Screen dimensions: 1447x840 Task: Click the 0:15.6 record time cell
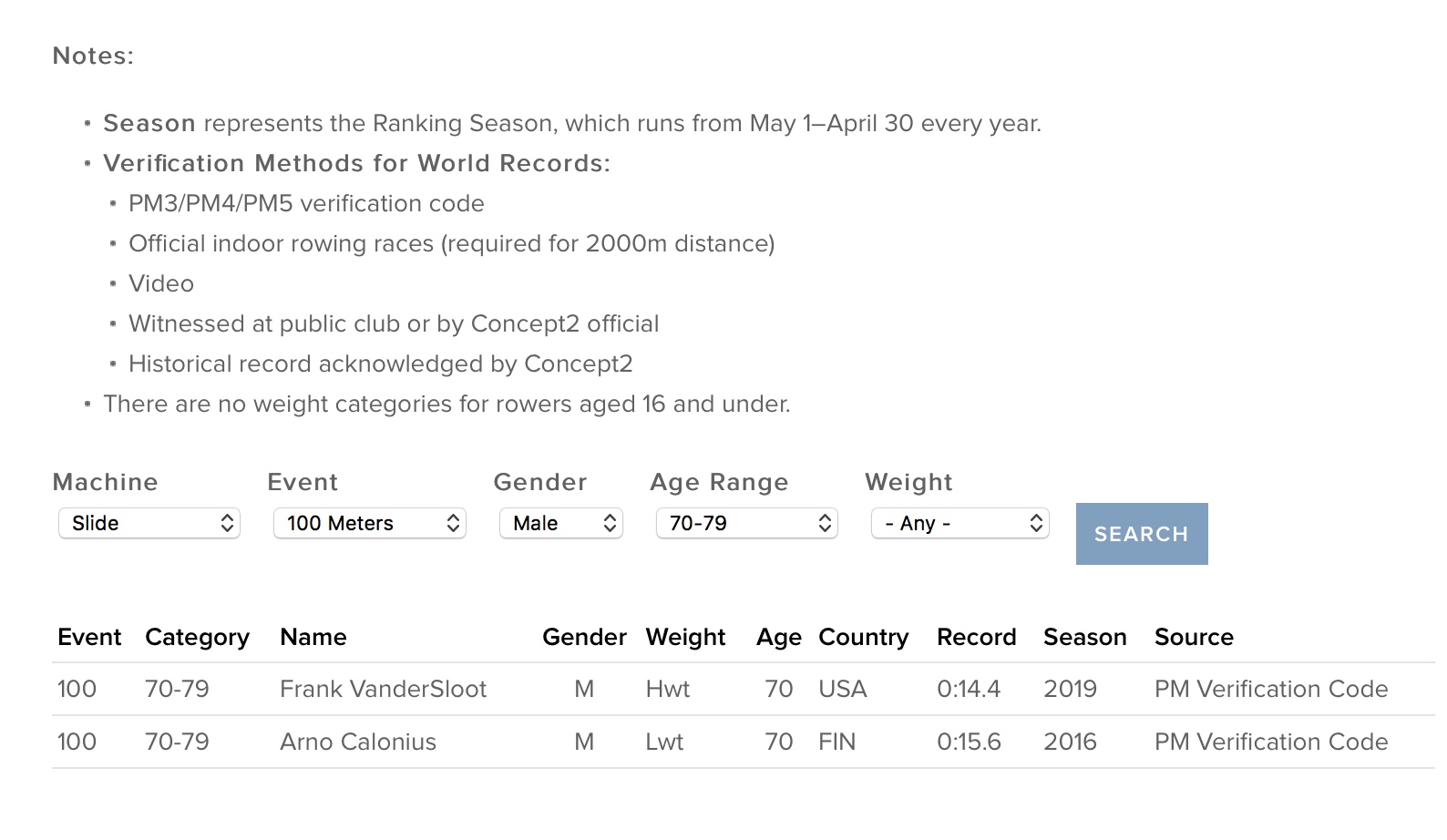tap(969, 742)
